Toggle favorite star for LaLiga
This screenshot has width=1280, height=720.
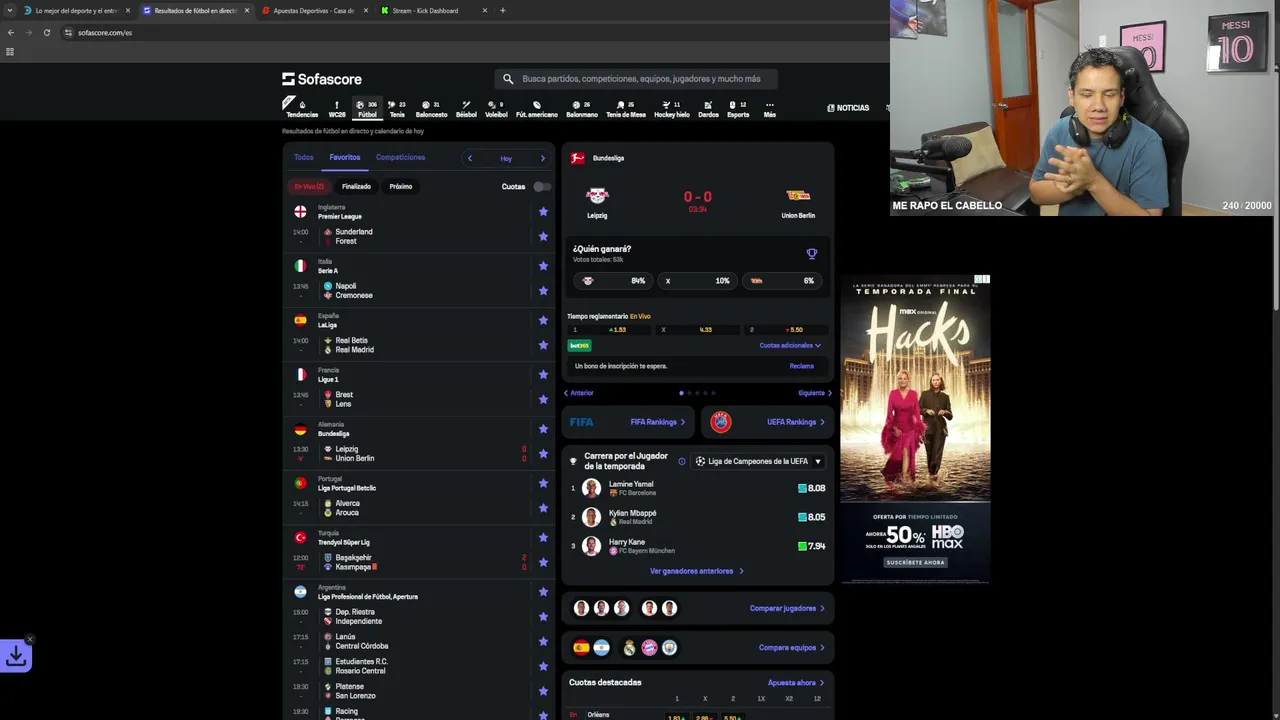click(543, 320)
